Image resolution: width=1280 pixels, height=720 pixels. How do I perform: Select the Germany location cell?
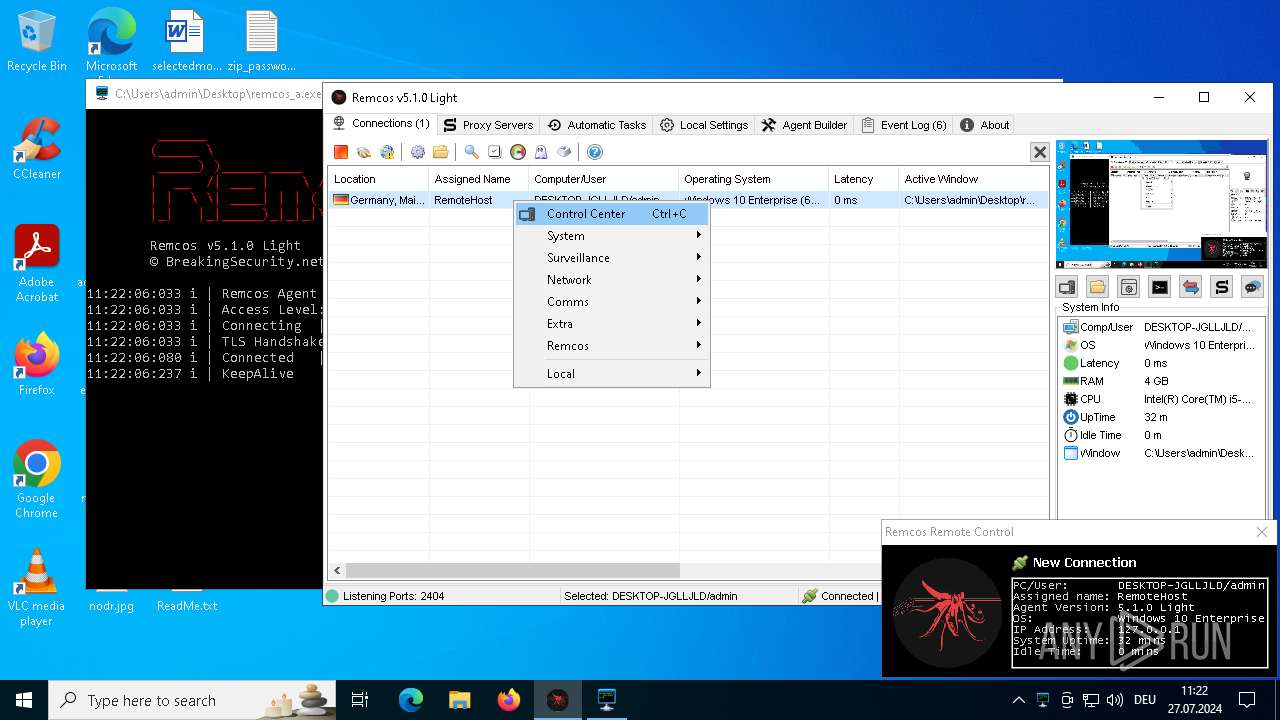coord(379,200)
